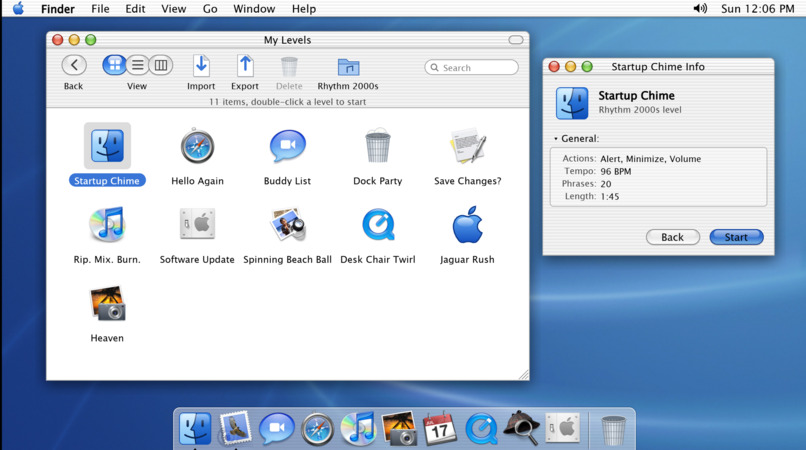
Task: Open the Trash in the Dock
Action: pyautogui.click(x=614, y=430)
